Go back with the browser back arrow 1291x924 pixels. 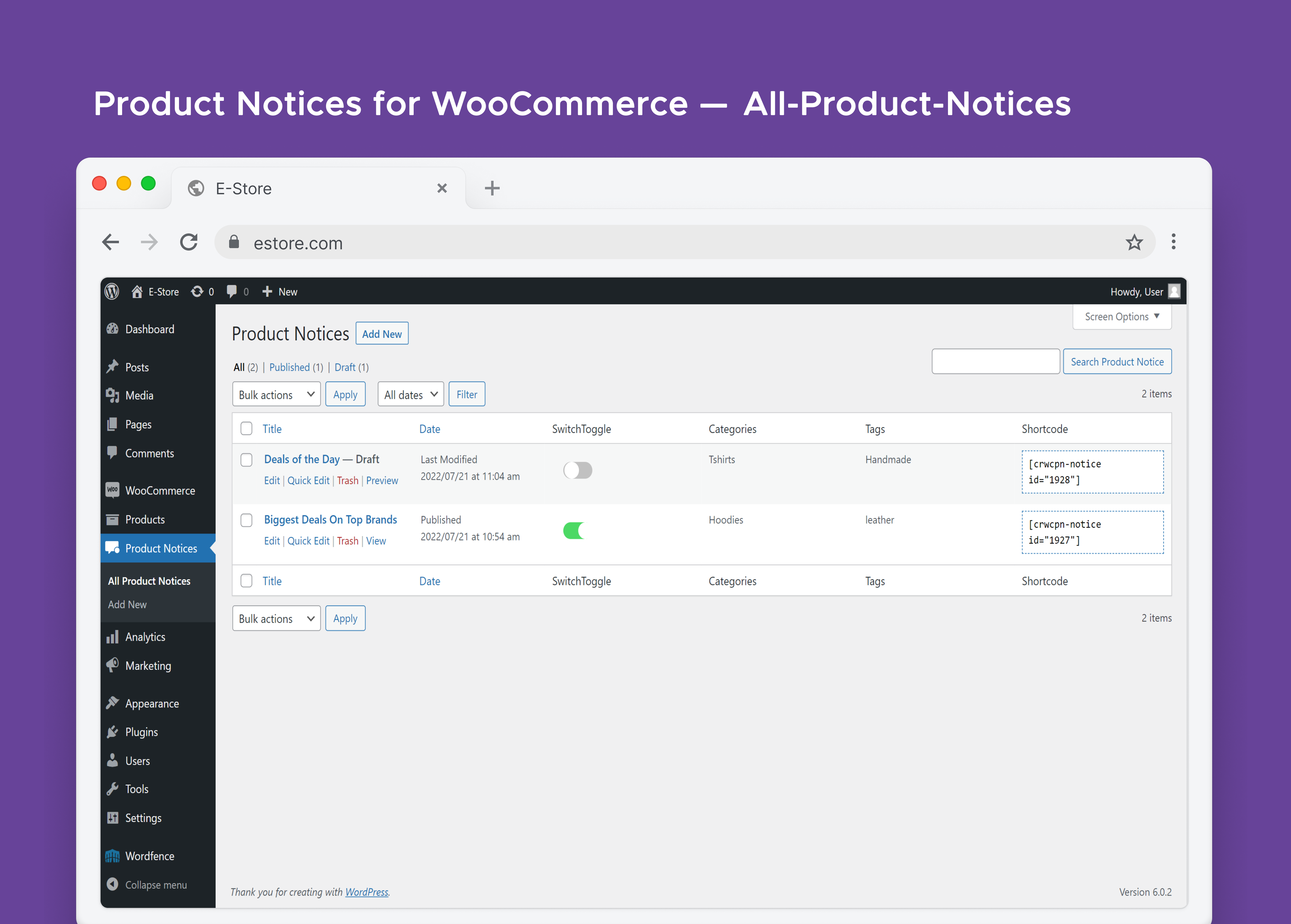tap(110, 242)
